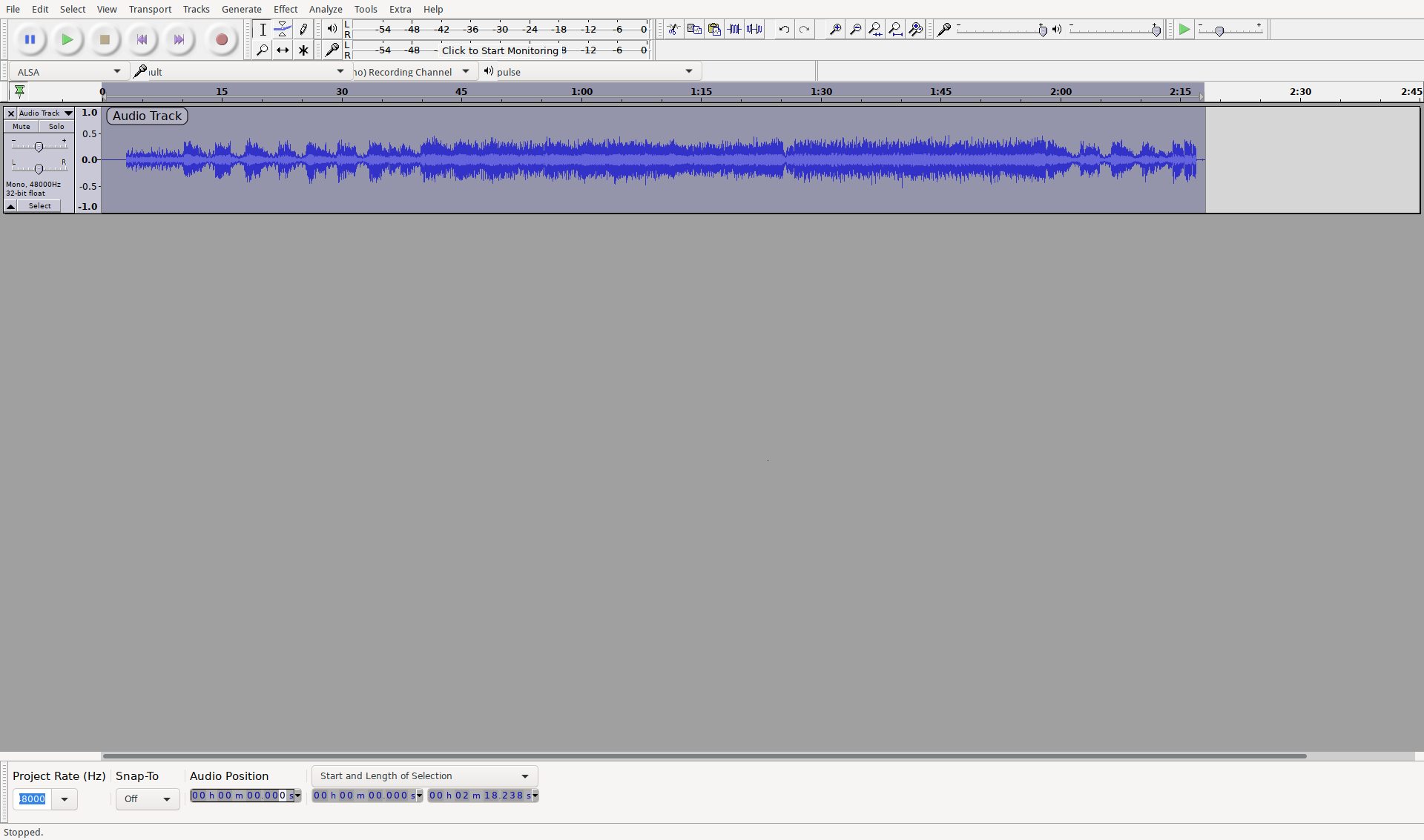Viewport: 1424px width, 840px height.
Task: Click the Zoom Toggle icon
Action: point(916,30)
